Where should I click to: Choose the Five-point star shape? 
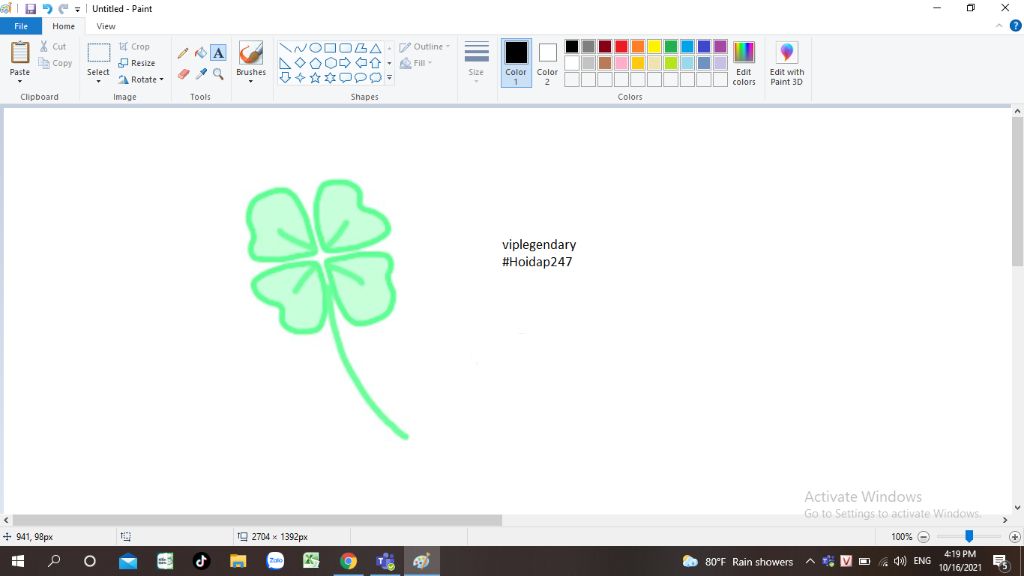[315, 78]
